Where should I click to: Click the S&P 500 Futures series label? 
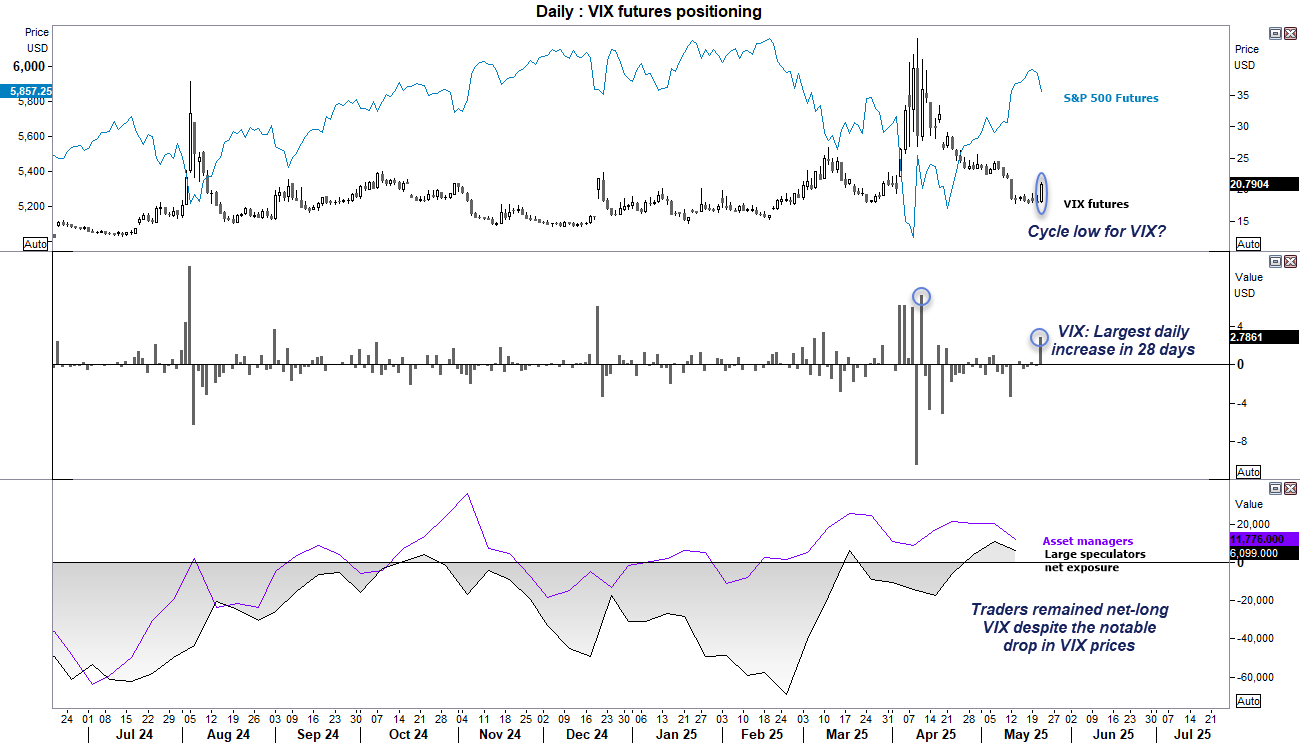[x=1110, y=98]
